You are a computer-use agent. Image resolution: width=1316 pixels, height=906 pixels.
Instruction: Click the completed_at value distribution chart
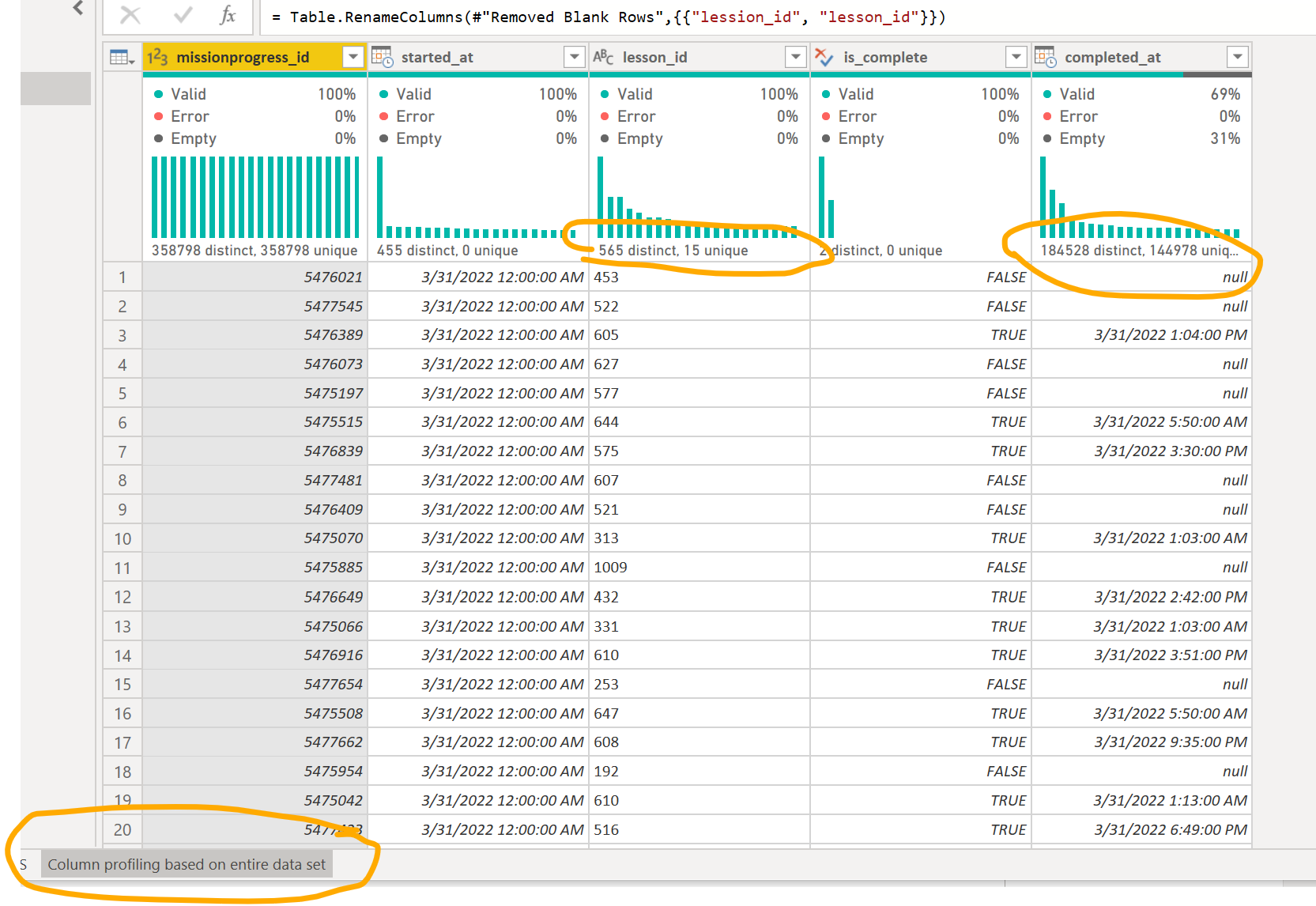(1140, 197)
